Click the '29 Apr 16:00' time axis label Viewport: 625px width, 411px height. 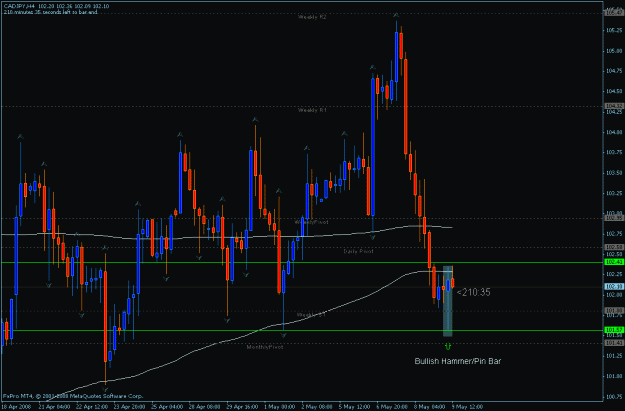[x=243, y=407]
